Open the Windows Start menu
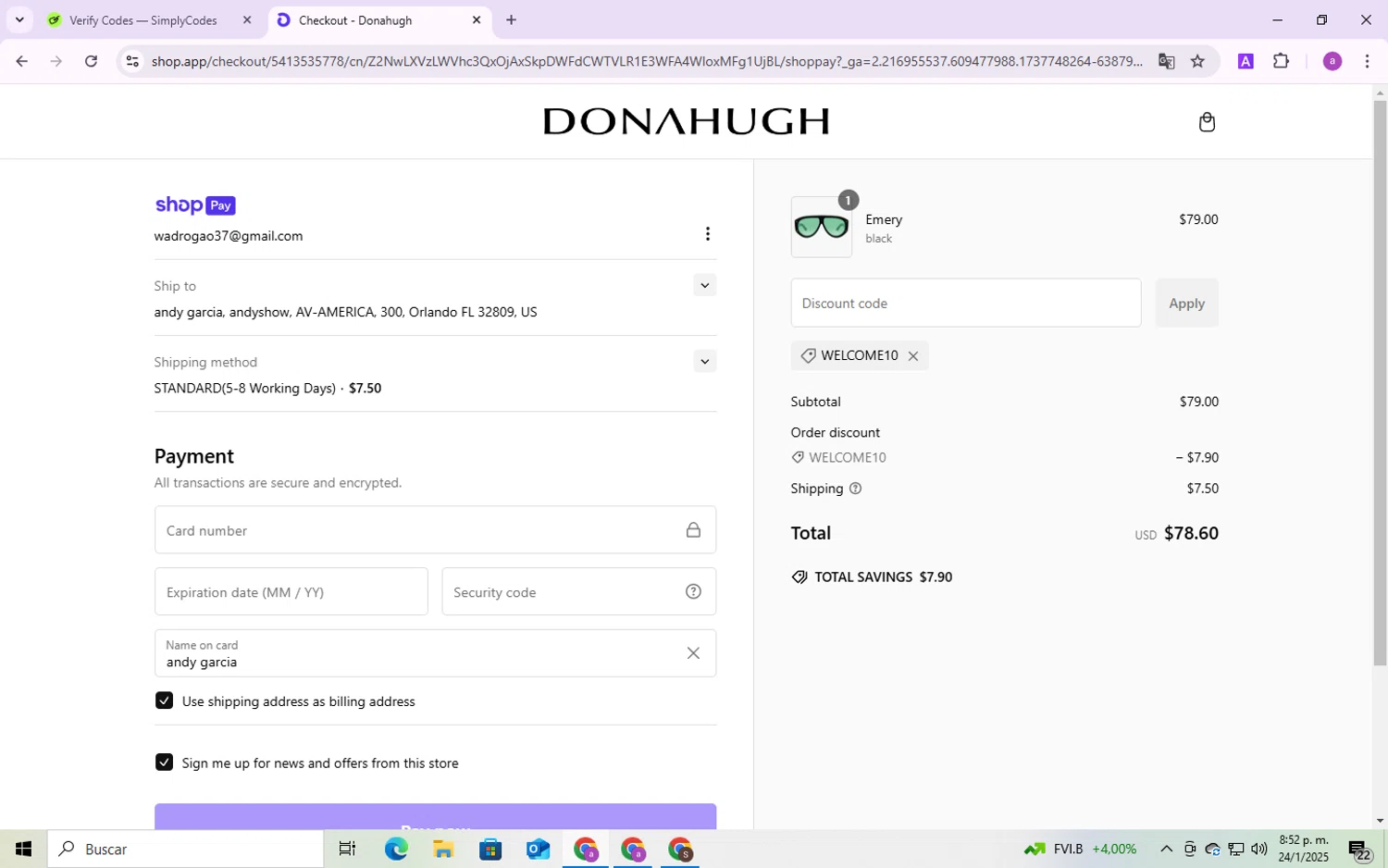Screen dimensions: 1388x868 [23, 849]
